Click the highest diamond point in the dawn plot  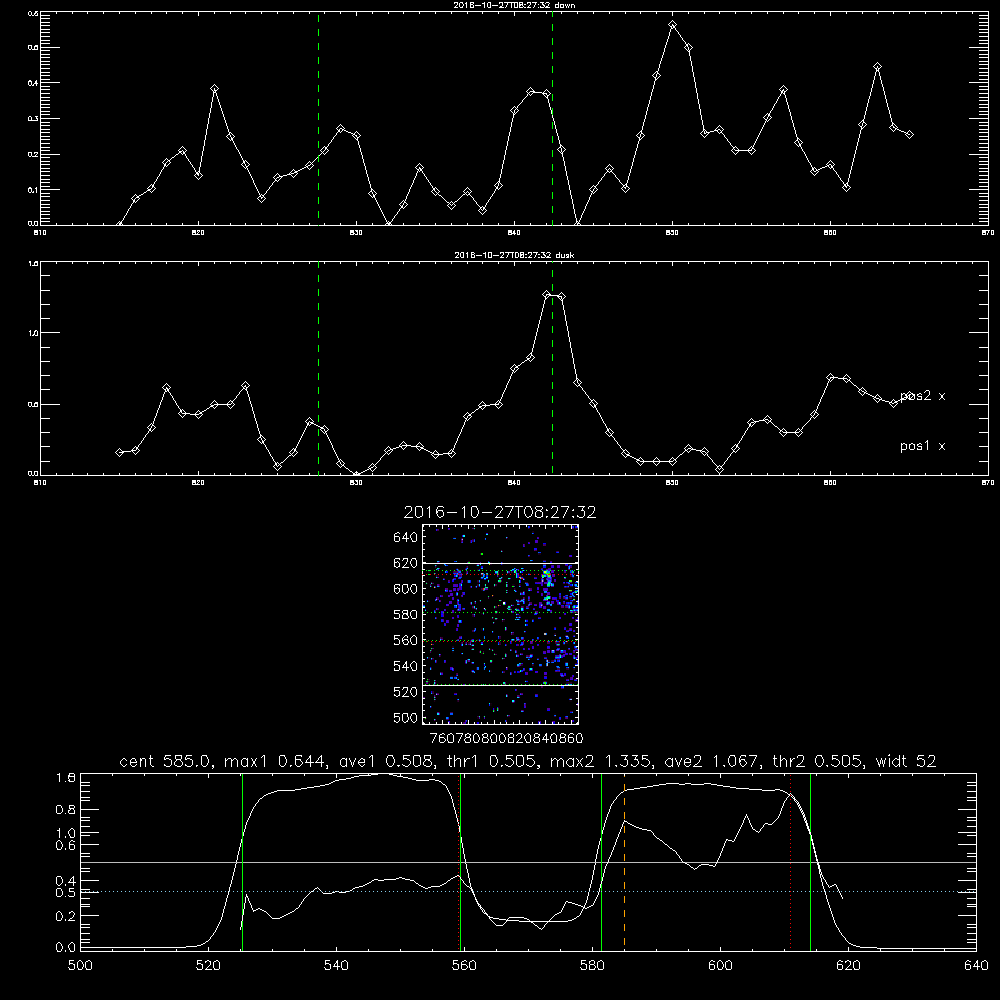click(672, 25)
